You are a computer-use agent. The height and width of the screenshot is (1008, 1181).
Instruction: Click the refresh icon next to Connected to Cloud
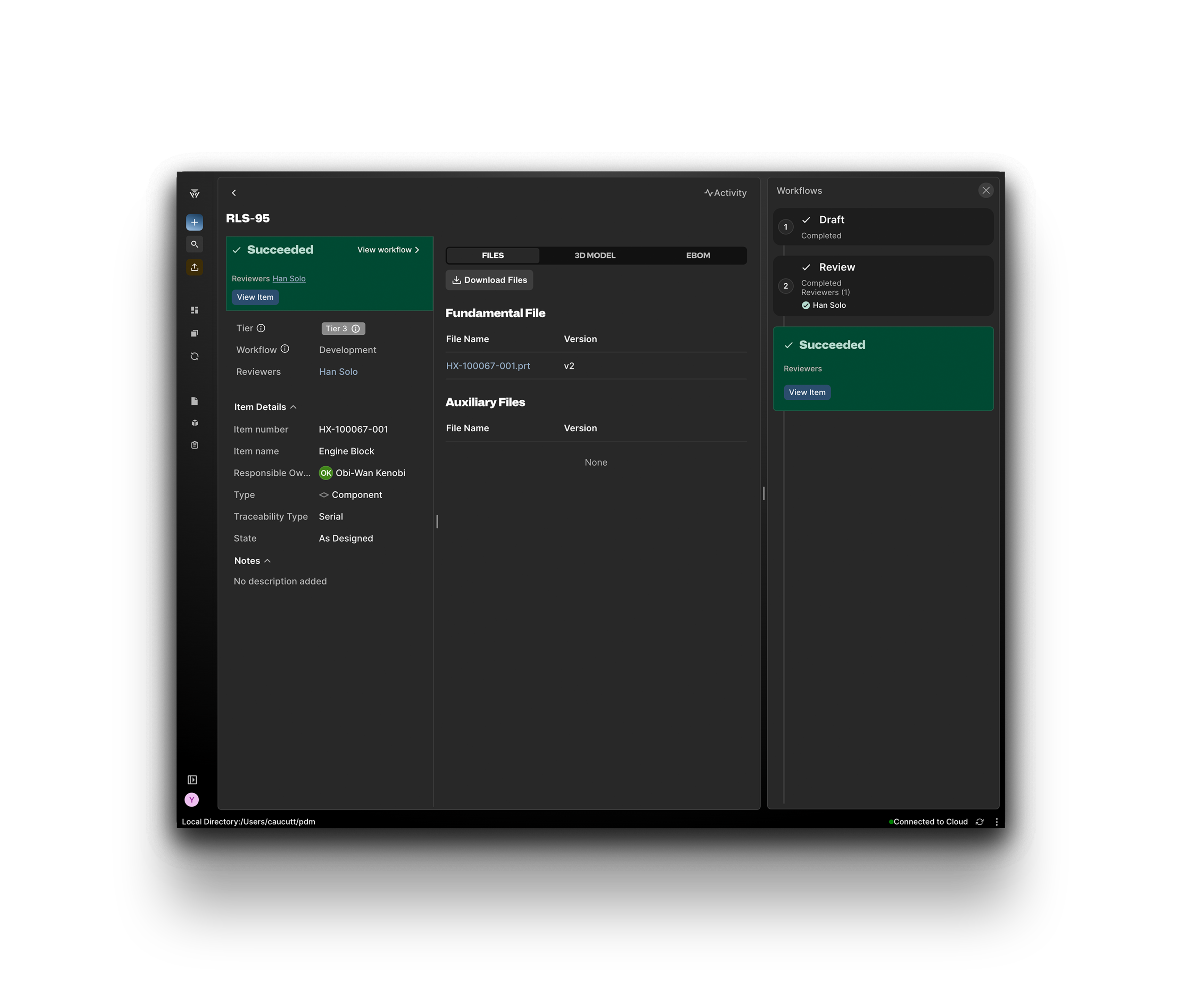click(980, 822)
